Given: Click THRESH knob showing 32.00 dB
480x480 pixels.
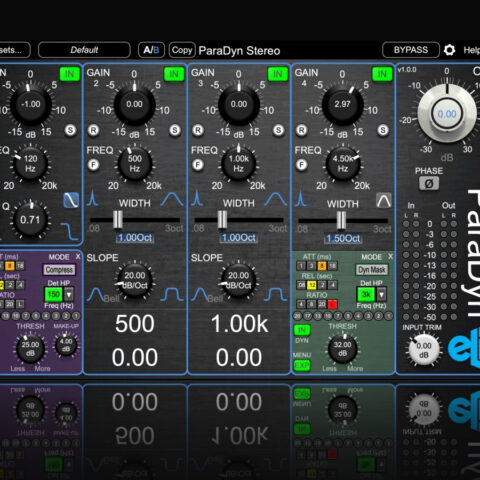Looking at the screenshot, I should (343, 349).
